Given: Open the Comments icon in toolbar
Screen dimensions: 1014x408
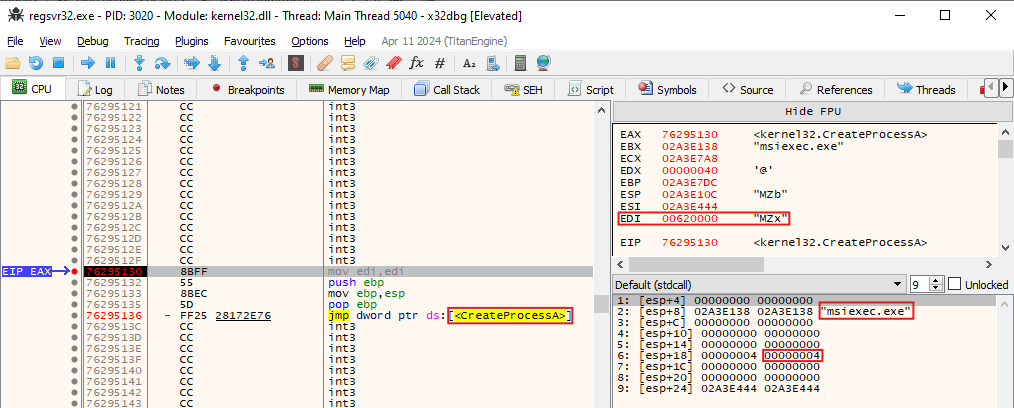Looking at the screenshot, I should tap(349, 63).
